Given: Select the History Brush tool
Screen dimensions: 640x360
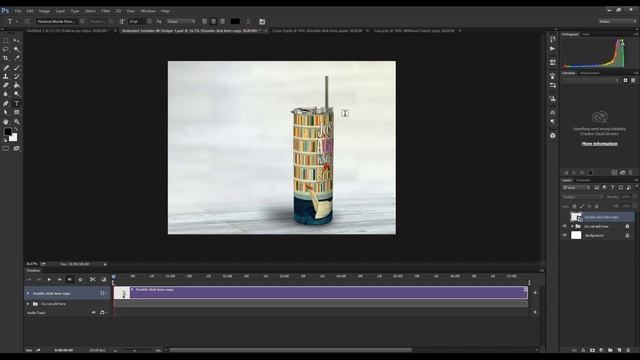Looking at the screenshot, I should (16, 76).
